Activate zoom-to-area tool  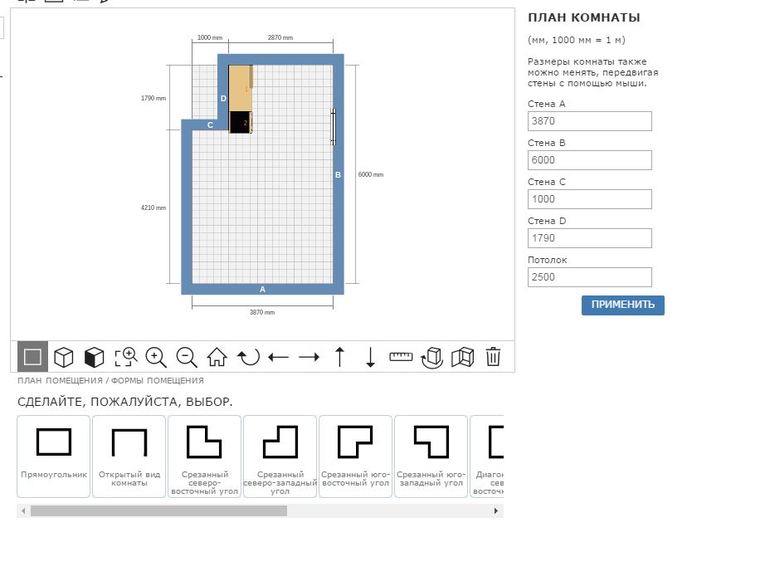(x=125, y=357)
